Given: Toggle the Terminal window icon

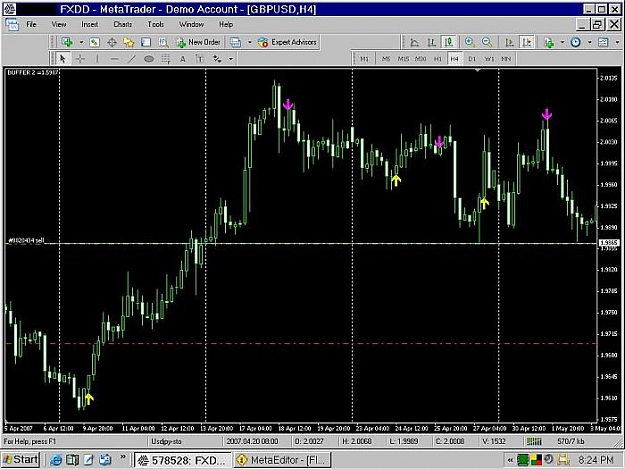Looking at the screenshot, I should [x=146, y=42].
